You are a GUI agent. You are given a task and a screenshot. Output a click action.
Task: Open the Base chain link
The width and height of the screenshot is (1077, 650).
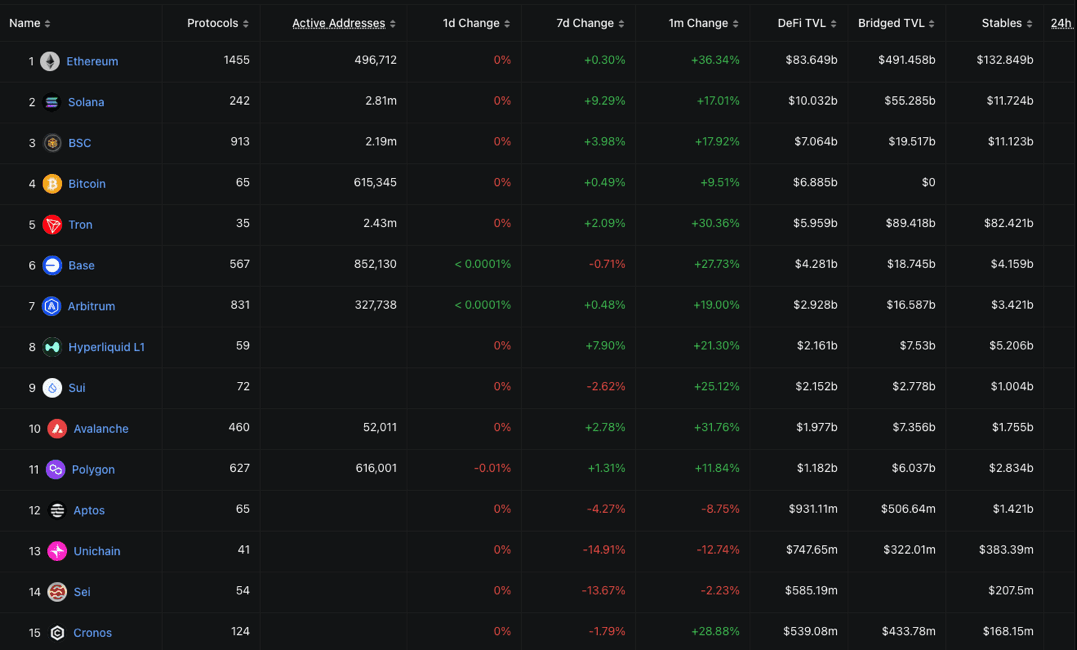click(x=81, y=266)
